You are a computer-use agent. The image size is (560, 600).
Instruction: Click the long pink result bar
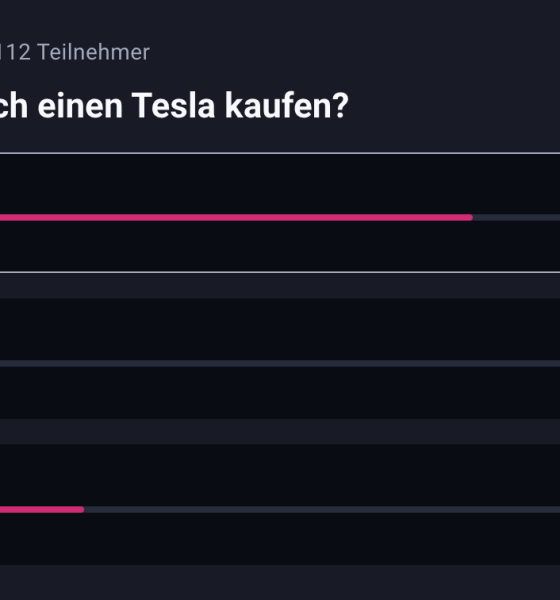click(x=236, y=218)
